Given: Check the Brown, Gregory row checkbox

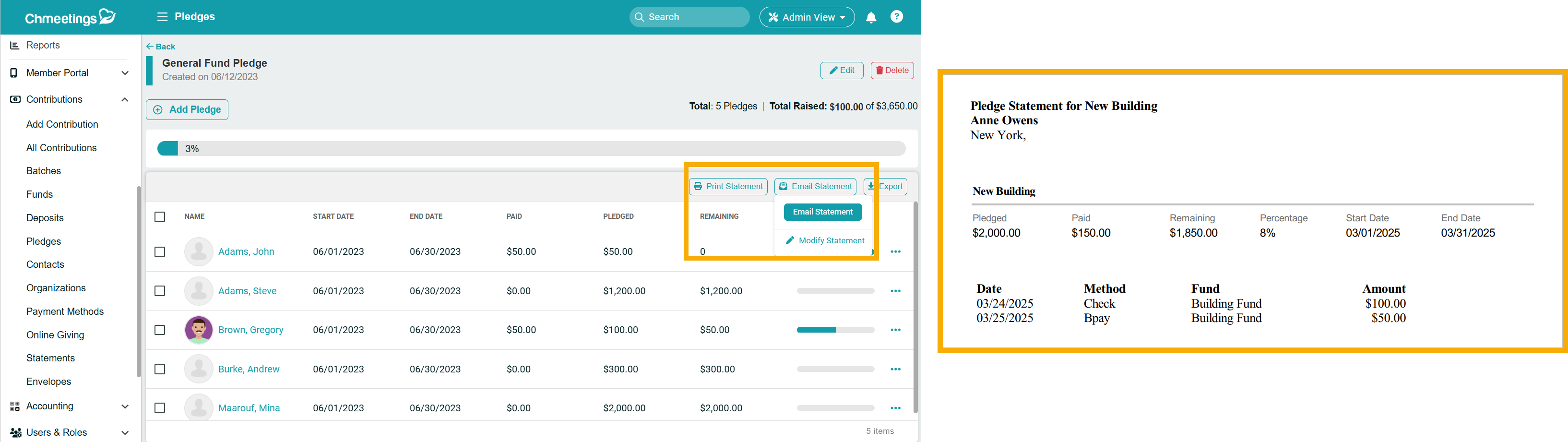Looking at the screenshot, I should pos(160,330).
